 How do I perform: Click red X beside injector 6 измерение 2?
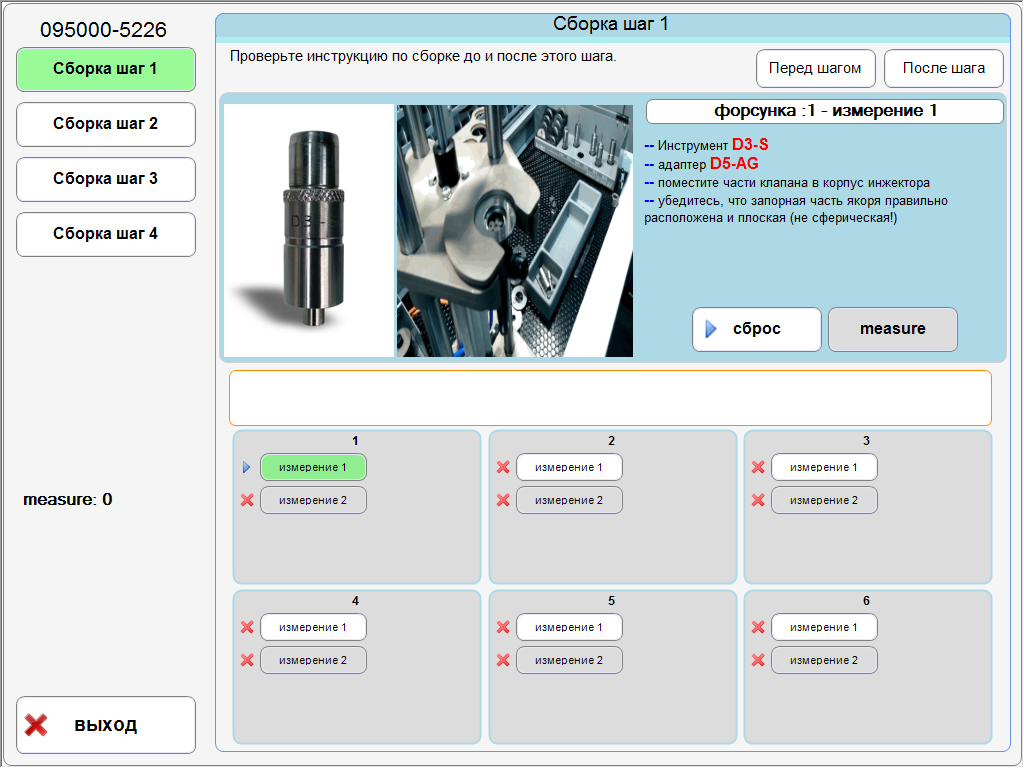758,660
